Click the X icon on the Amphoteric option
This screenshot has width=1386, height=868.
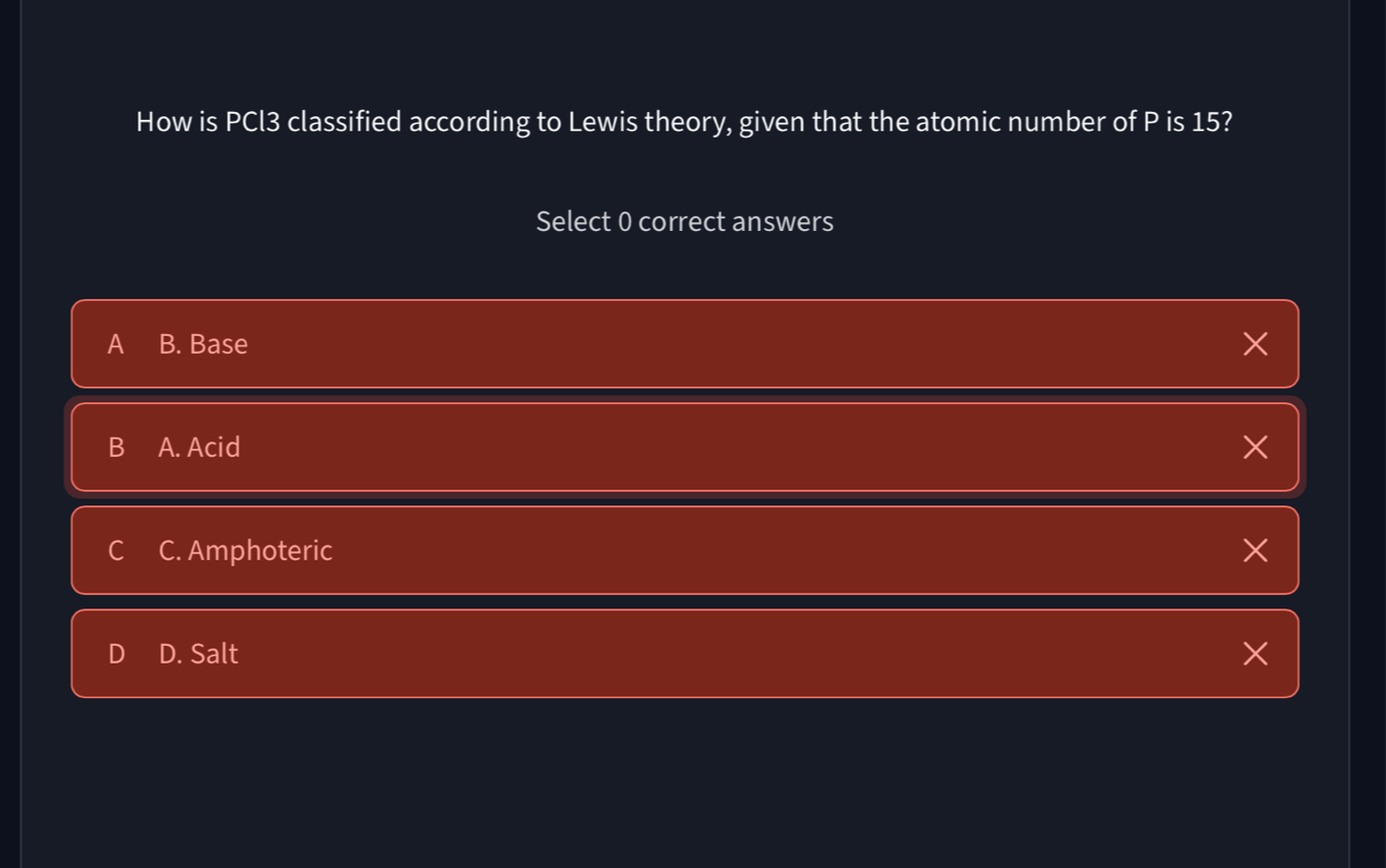[1254, 550]
